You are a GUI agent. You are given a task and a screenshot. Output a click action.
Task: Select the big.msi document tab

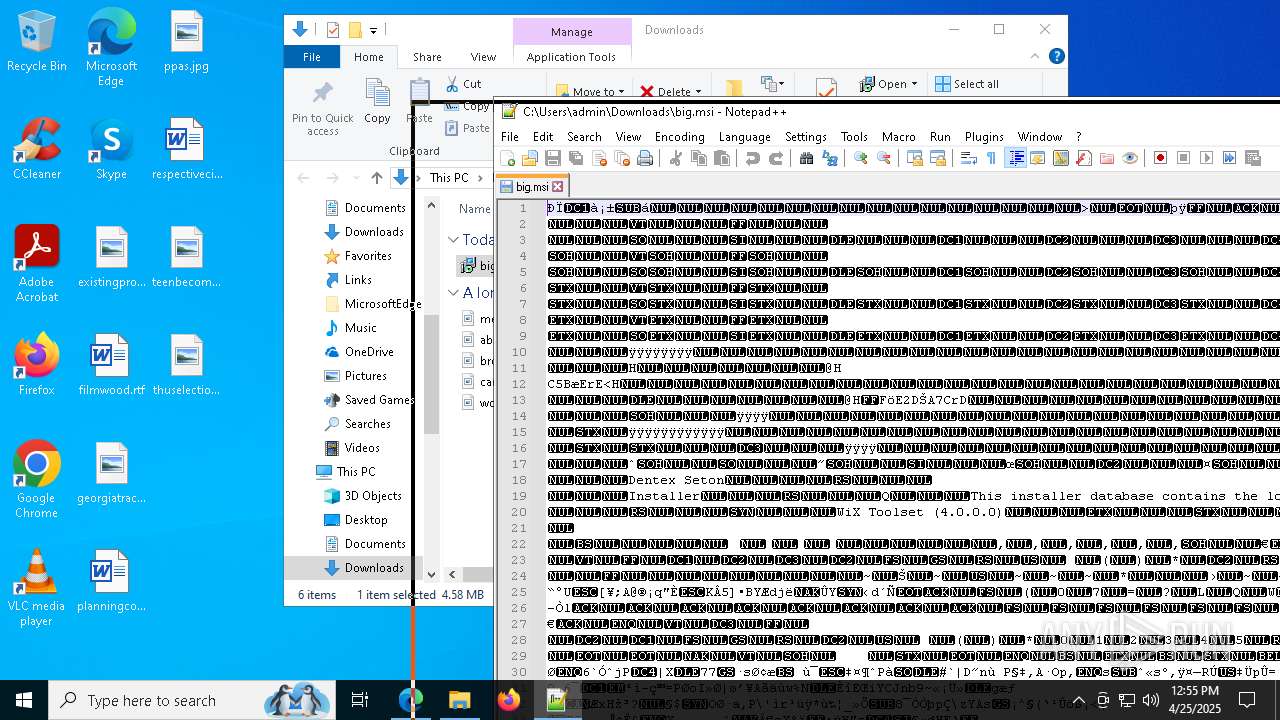pos(532,187)
